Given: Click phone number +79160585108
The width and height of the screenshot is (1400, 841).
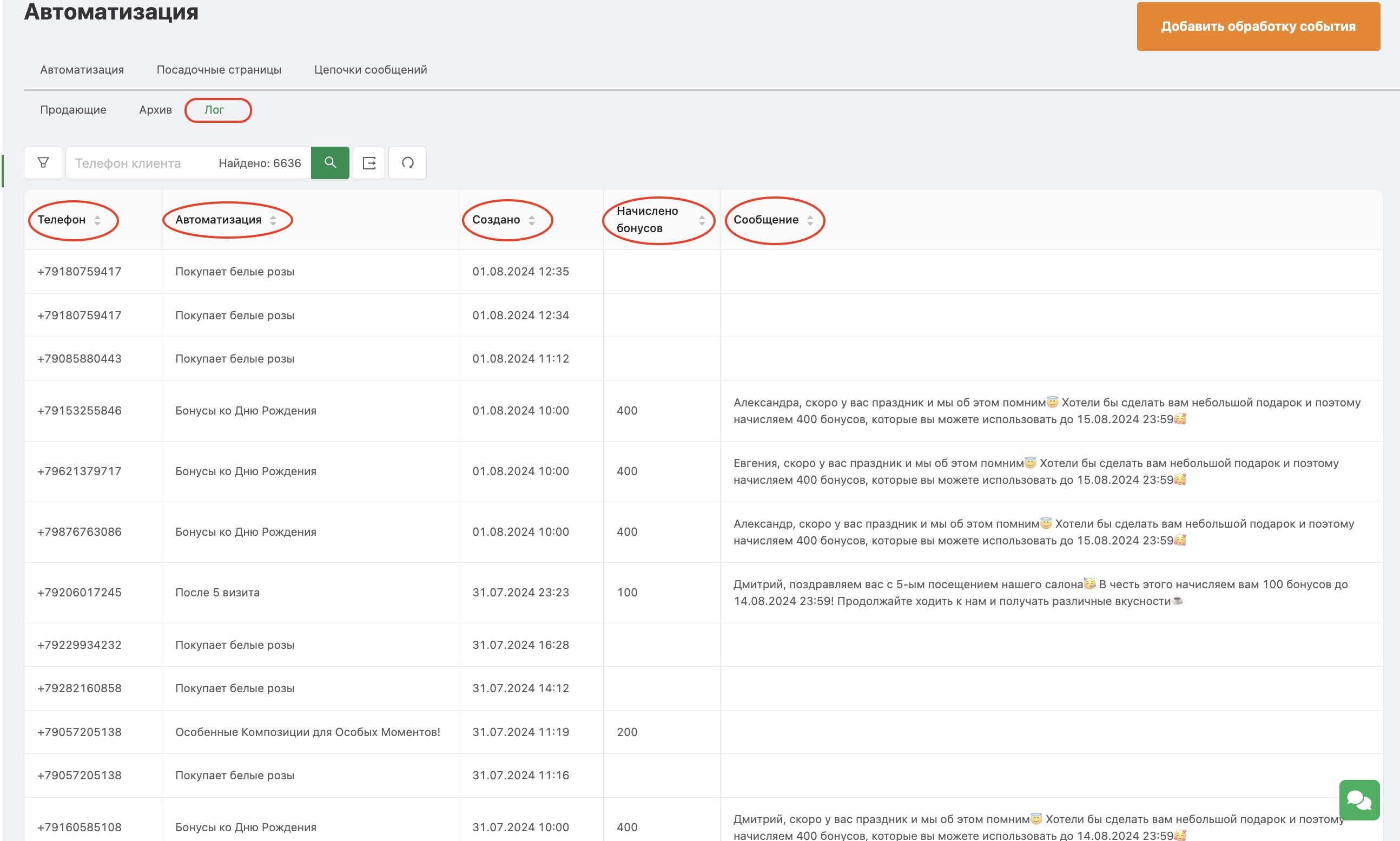Looking at the screenshot, I should 80,827.
